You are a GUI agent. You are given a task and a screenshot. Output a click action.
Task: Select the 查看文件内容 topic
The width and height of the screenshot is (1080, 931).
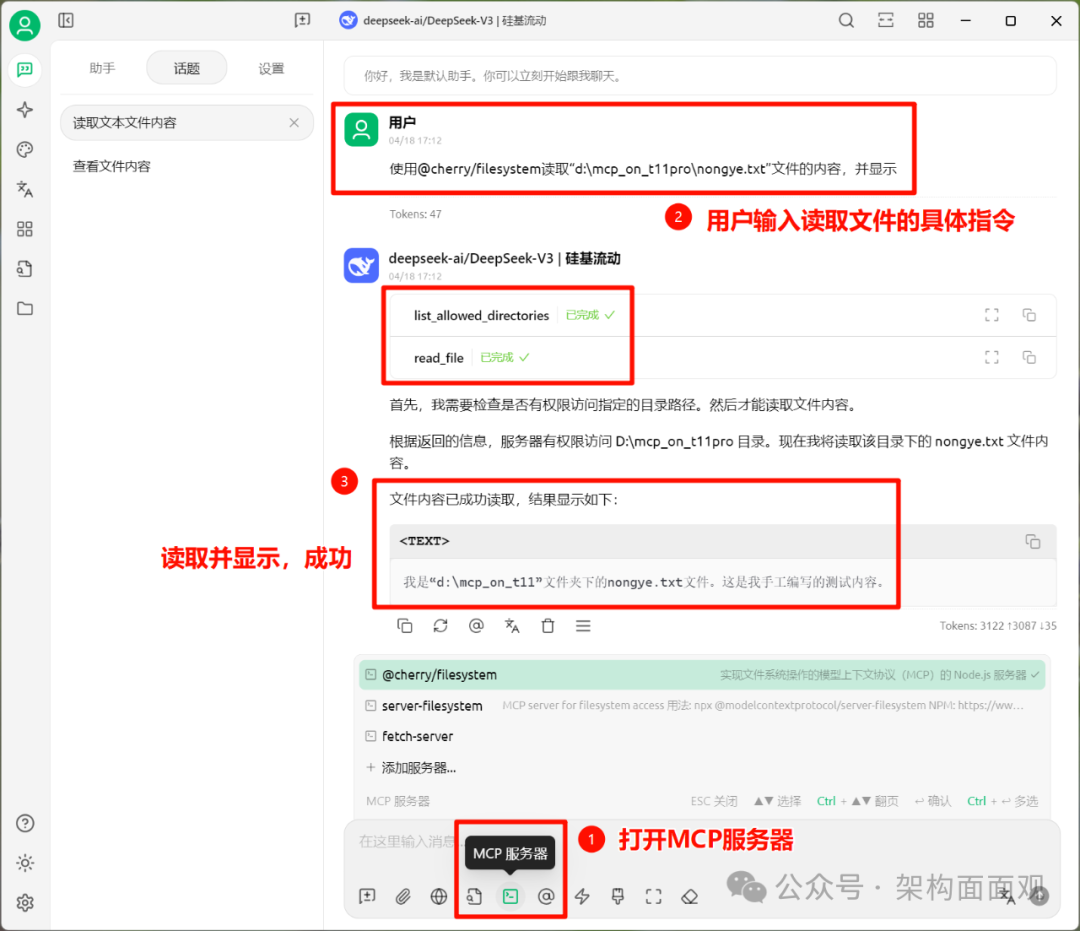112,166
